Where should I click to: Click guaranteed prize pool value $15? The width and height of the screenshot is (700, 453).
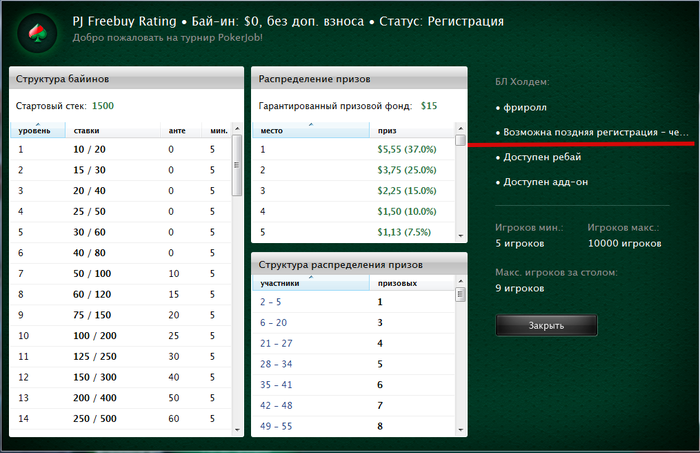[x=429, y=106]
